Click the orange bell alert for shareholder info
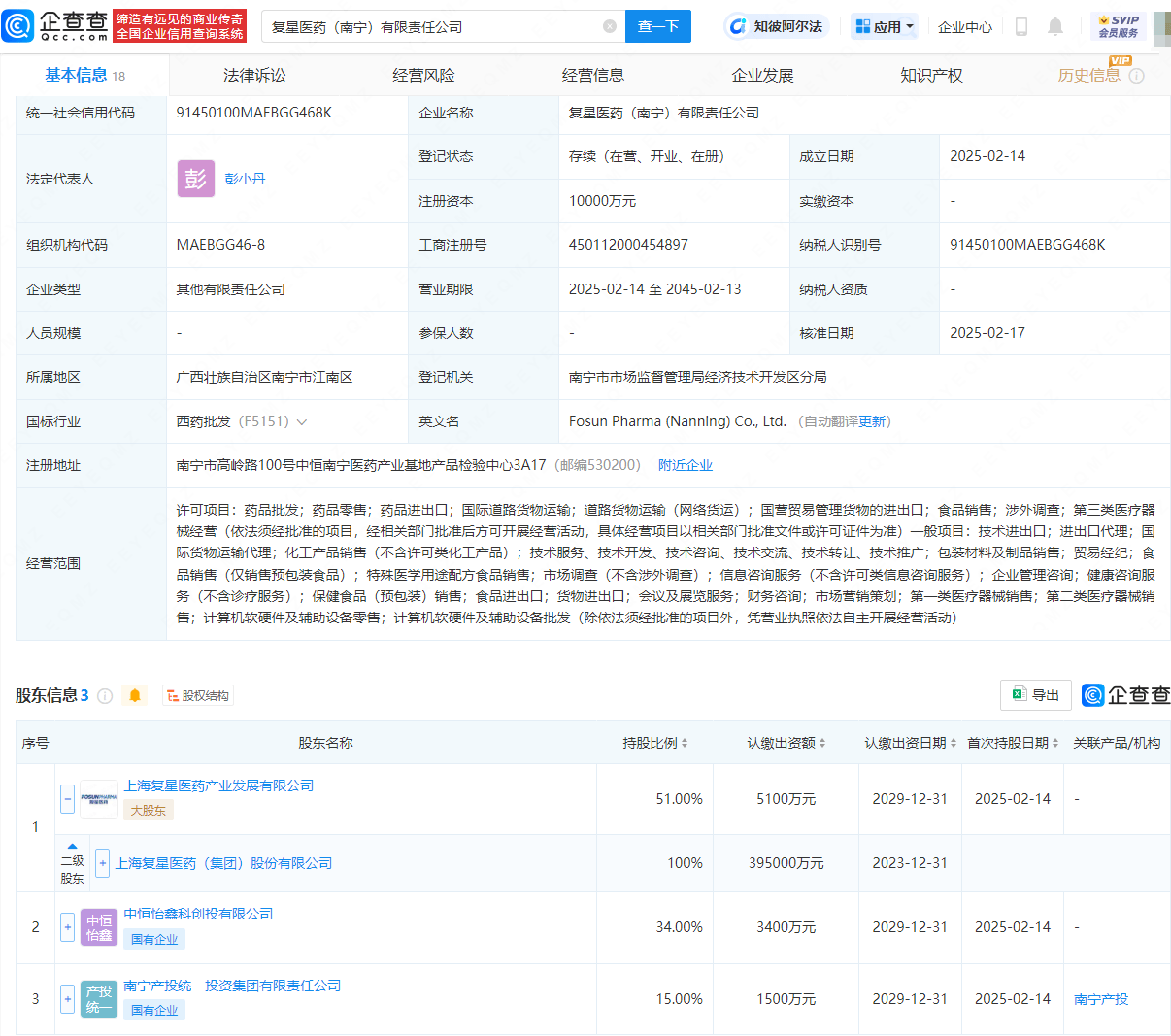This screenshot has width=1171, height=1036. [x=135, y=695]
